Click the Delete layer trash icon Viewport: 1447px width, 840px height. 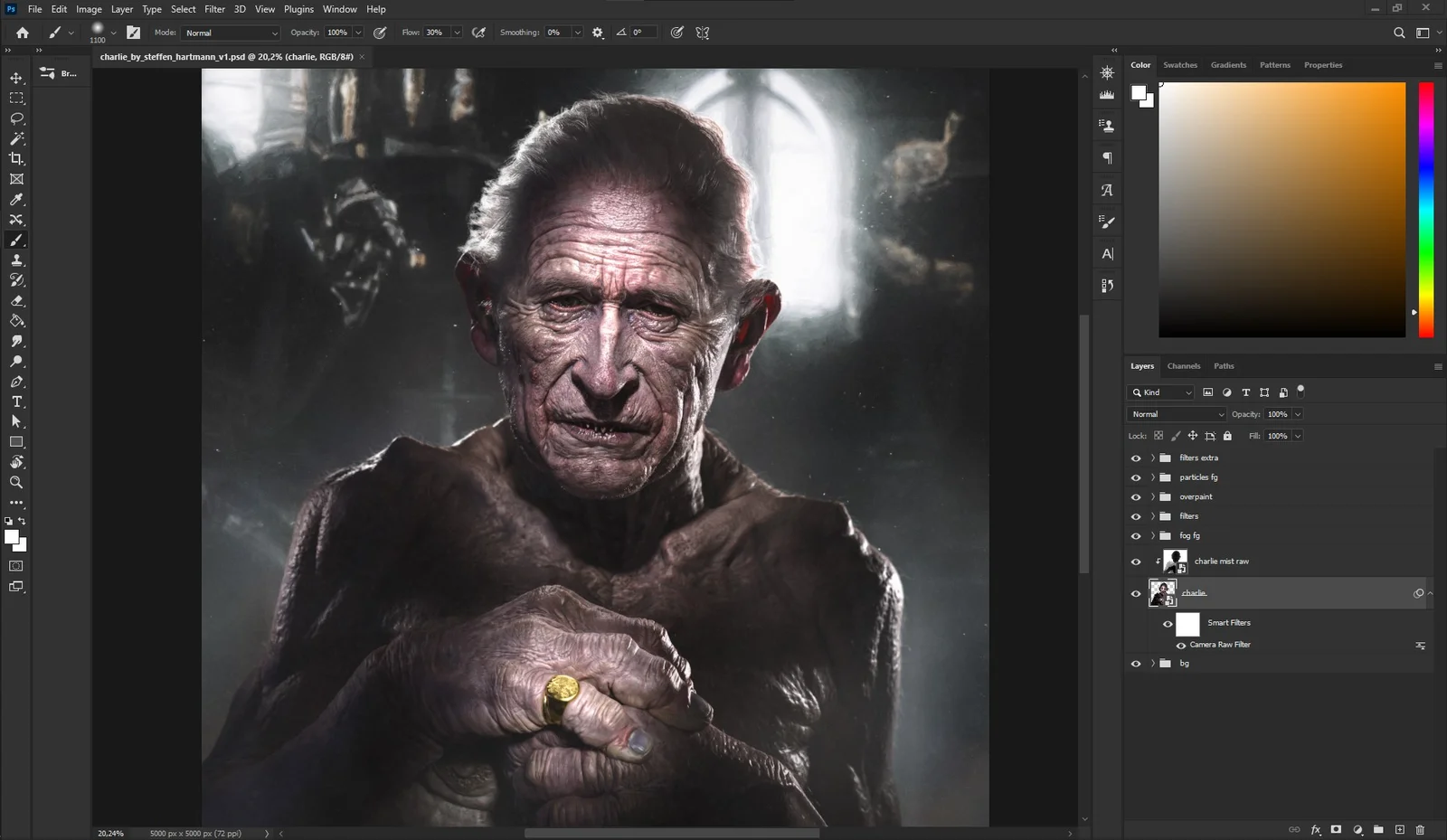point(1420,829)
